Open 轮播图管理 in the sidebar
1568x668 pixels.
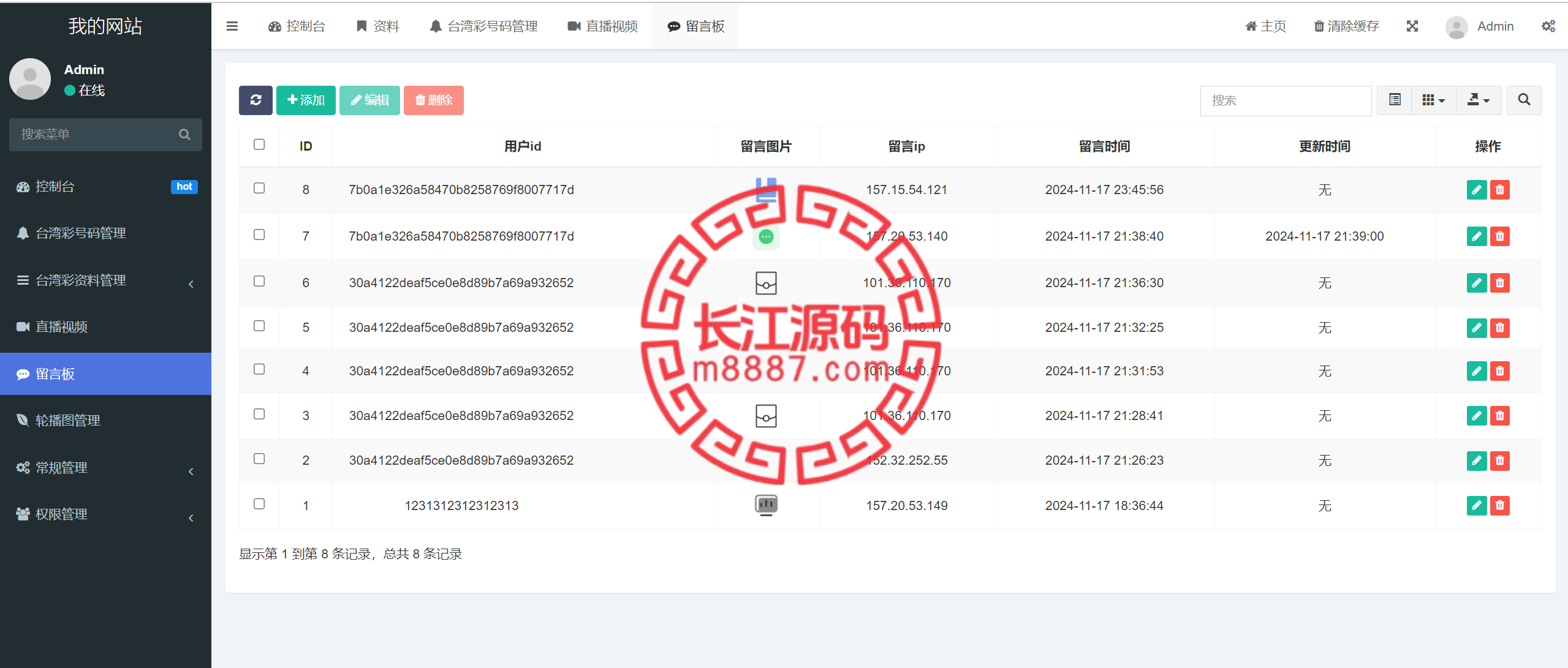coord(105,421)
